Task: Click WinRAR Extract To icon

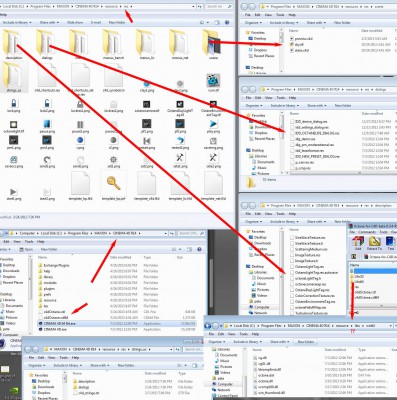Action: tap(375, 243)
